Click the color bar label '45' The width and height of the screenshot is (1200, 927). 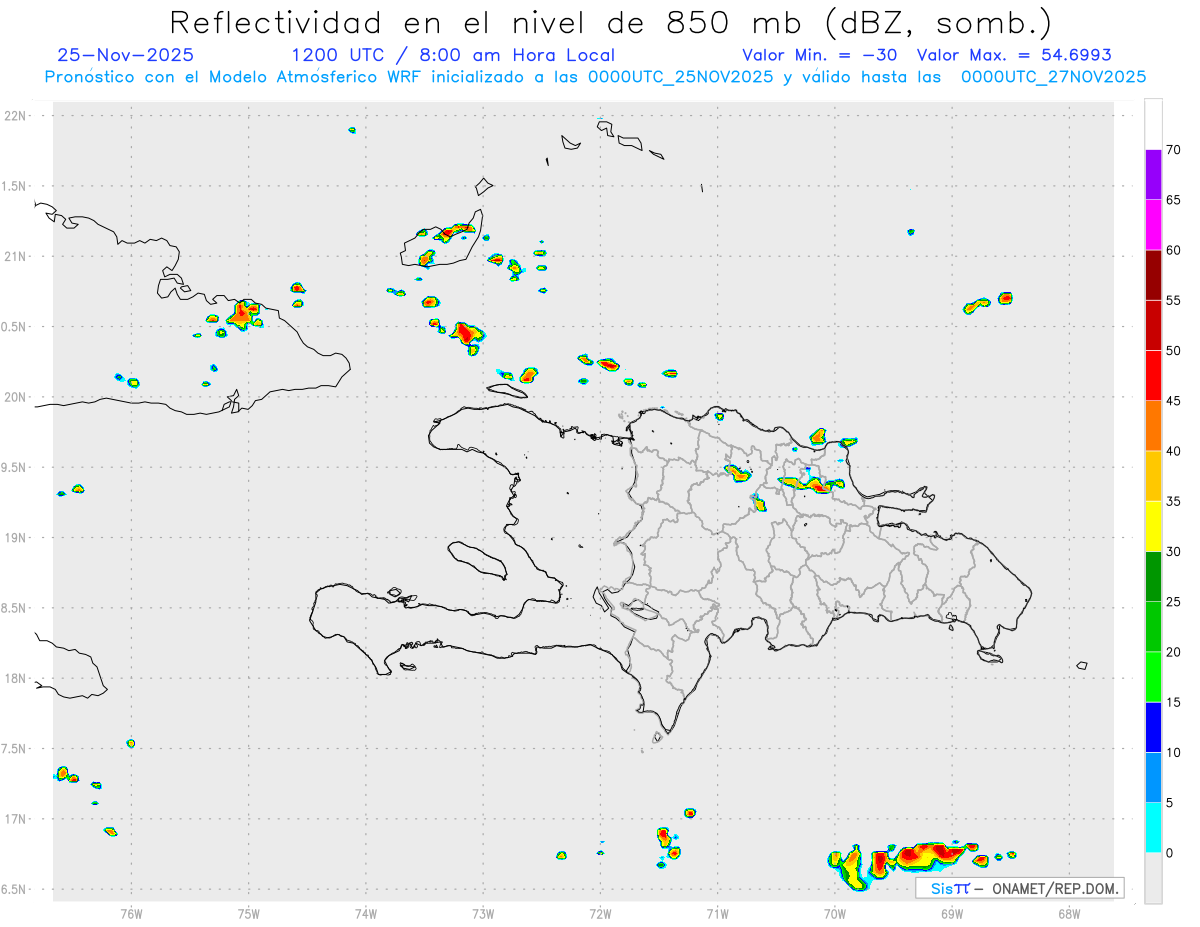point(1173,401)
